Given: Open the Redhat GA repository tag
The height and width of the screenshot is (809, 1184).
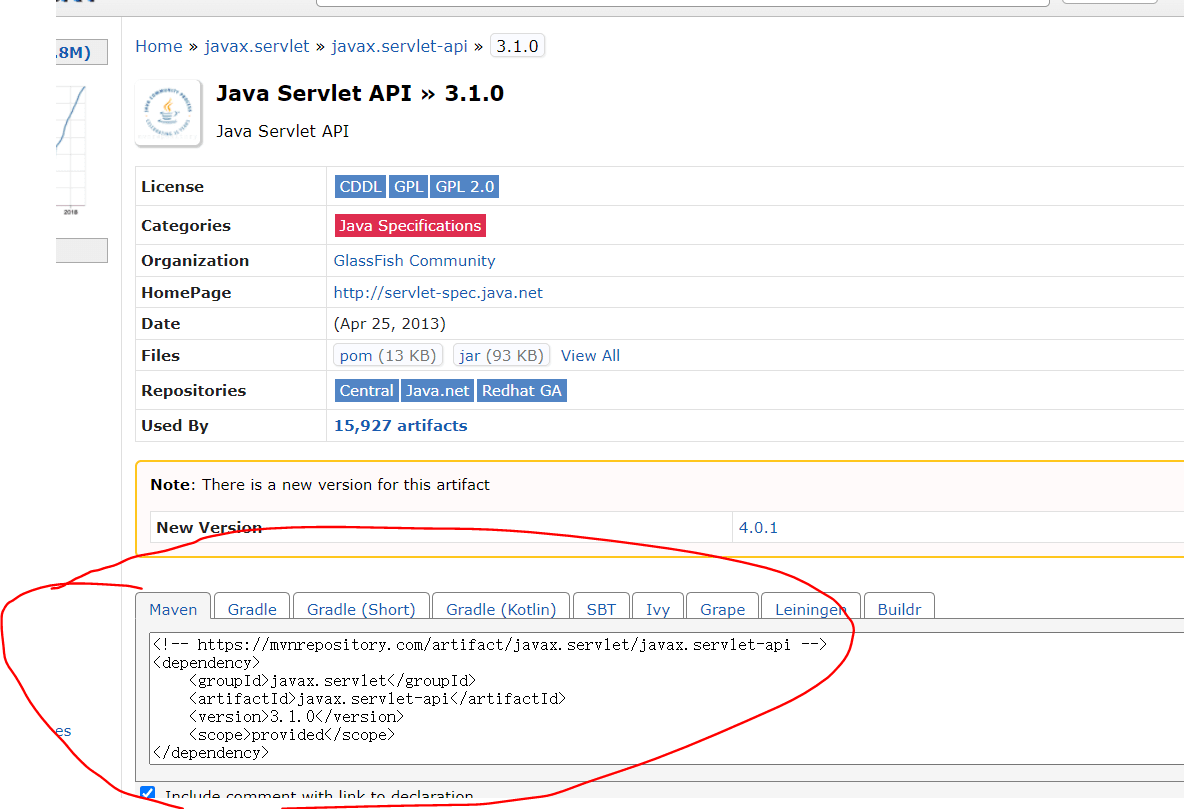Looking at the screenshot, I should click(522, 391).
